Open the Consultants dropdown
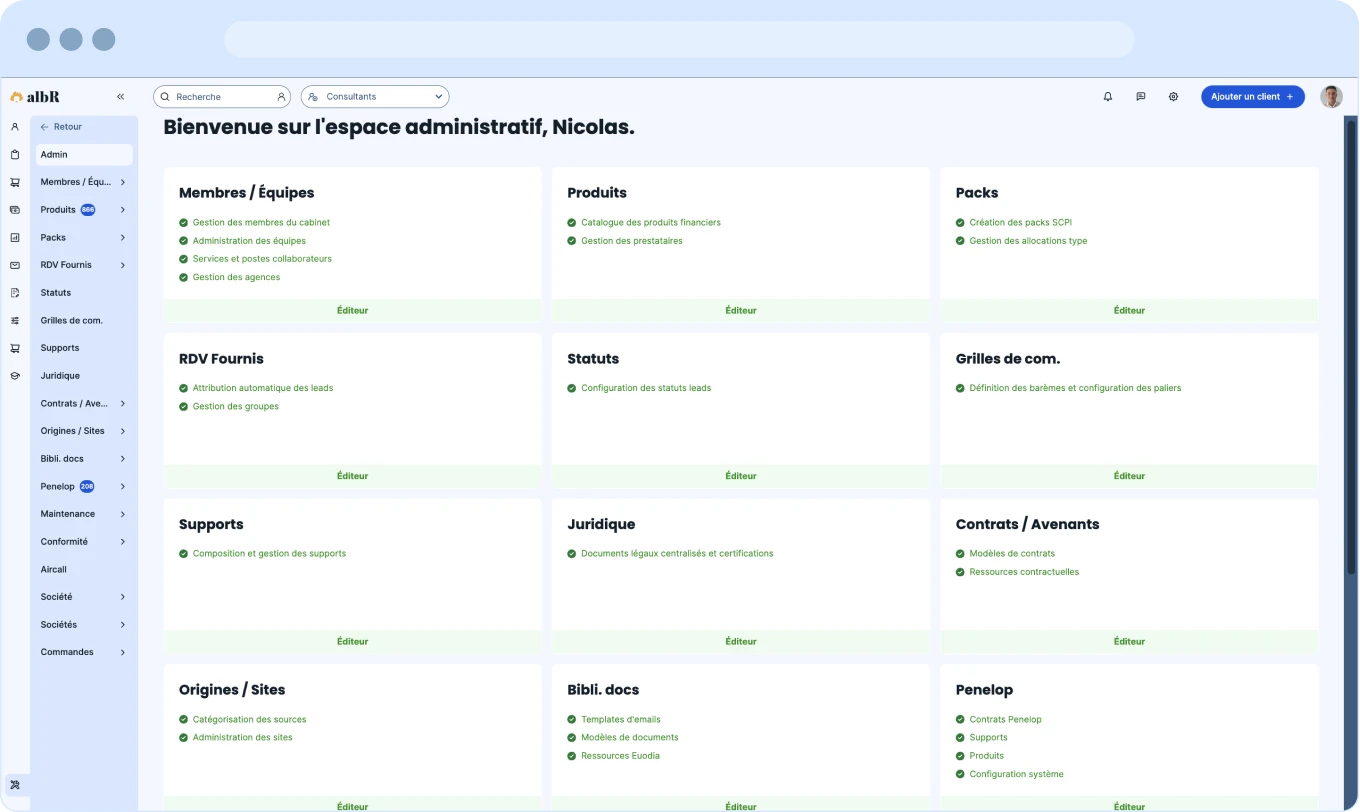1360x812 pixels. point(375,97)
